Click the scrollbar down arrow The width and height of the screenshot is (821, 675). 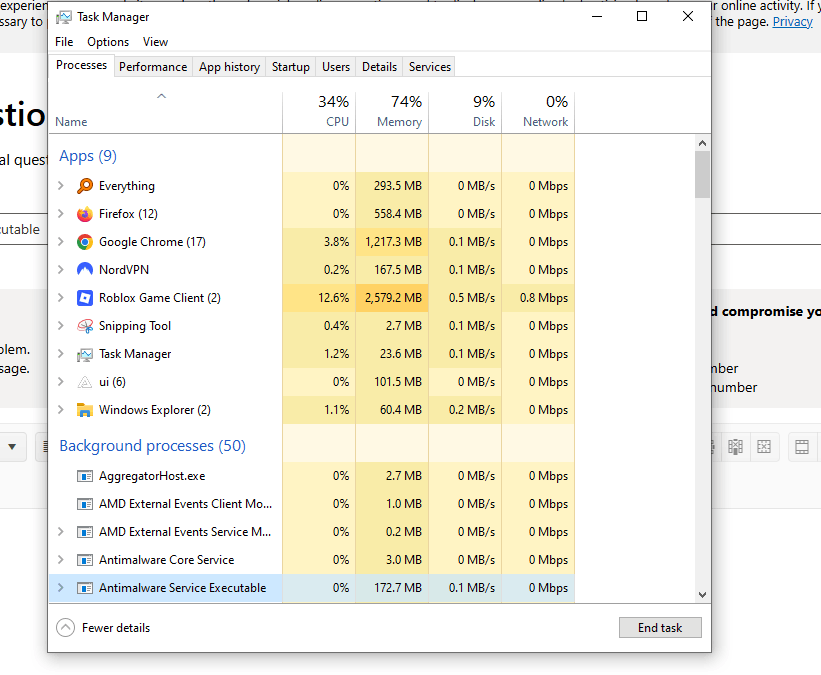(x=702, y=594)
